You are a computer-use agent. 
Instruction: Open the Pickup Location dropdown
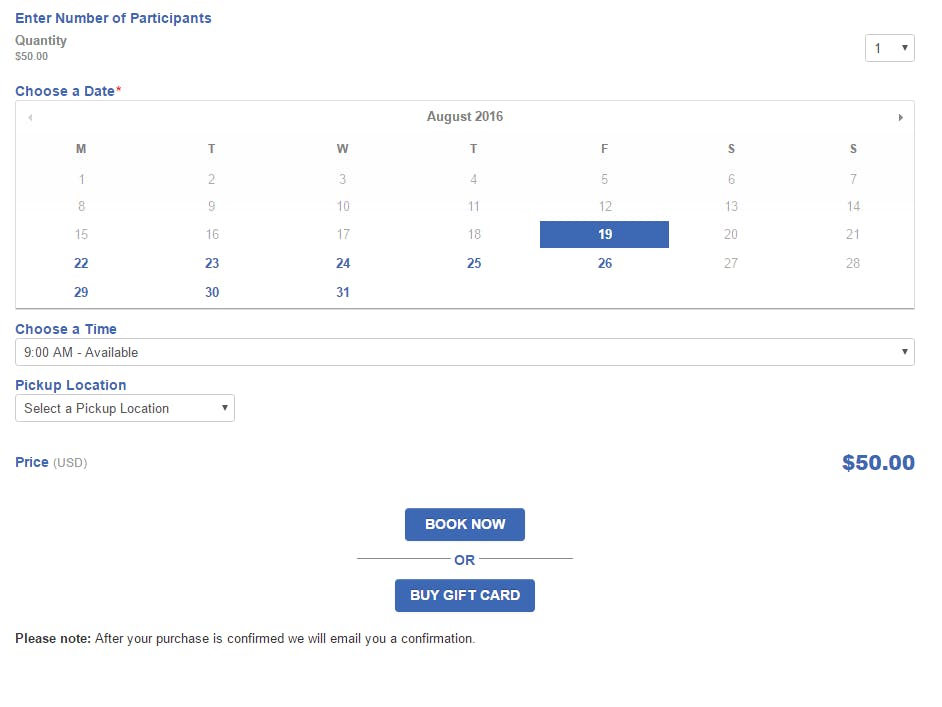125,408
